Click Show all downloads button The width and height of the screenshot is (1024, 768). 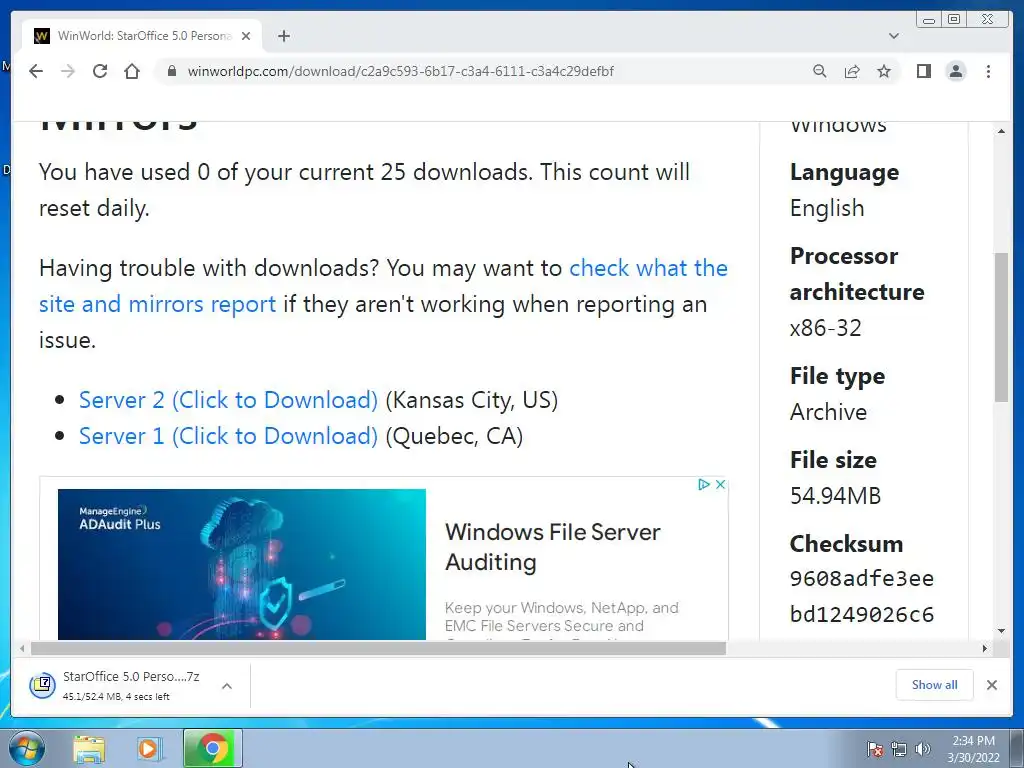tap(935, 684)
